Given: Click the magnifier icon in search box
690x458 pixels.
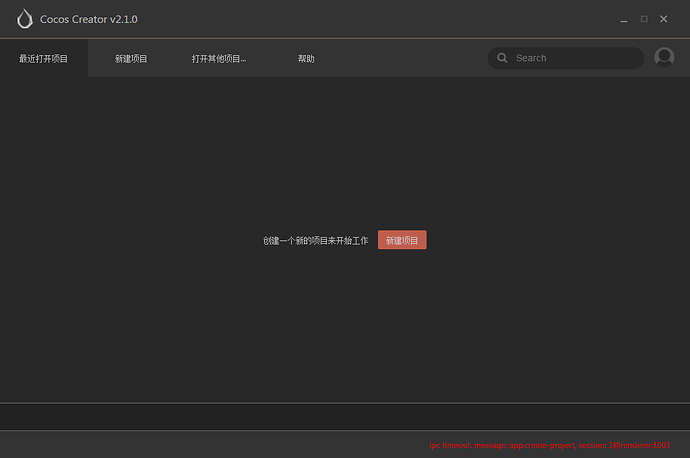Looking at the screenshot, I should (x=502, y=58).
